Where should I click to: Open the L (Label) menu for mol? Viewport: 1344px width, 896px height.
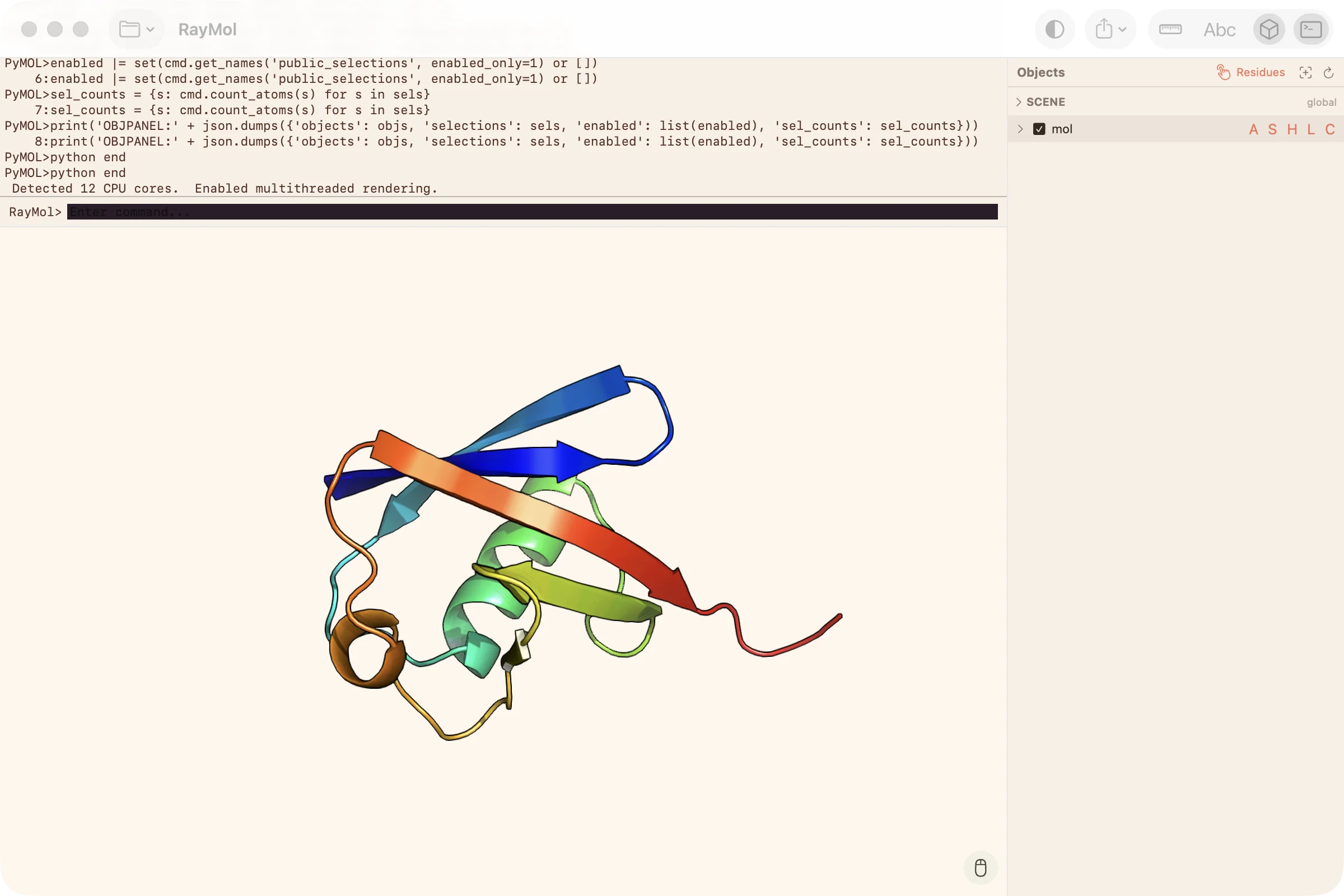1311,129
